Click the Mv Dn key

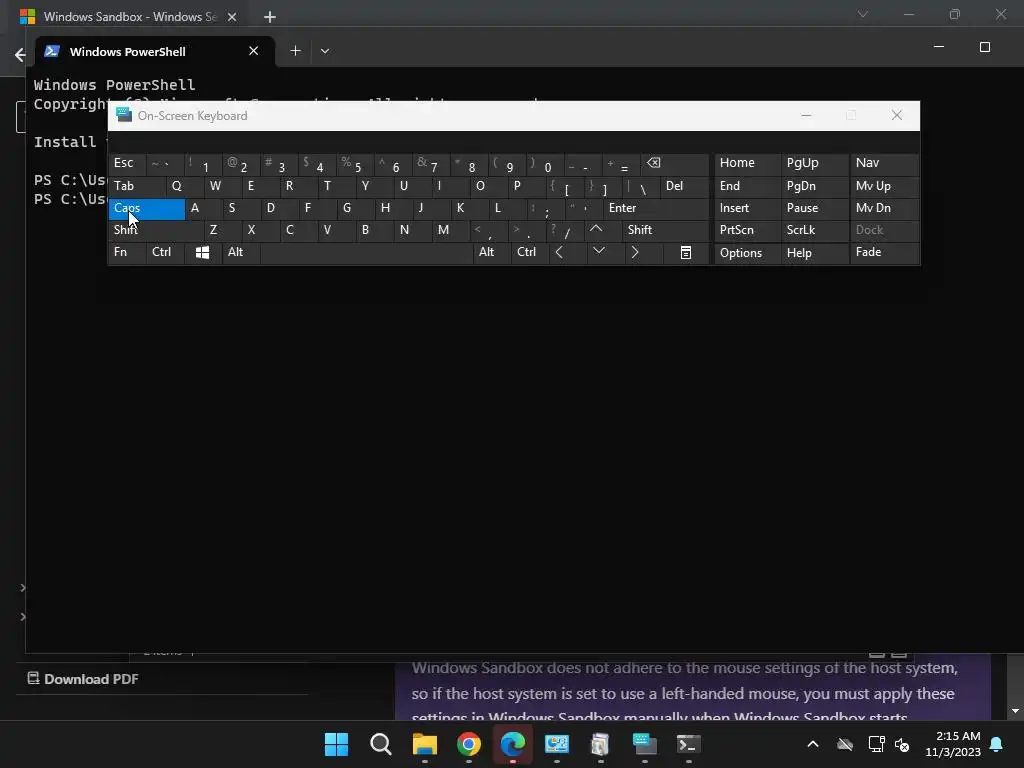[x=884, y=208]
